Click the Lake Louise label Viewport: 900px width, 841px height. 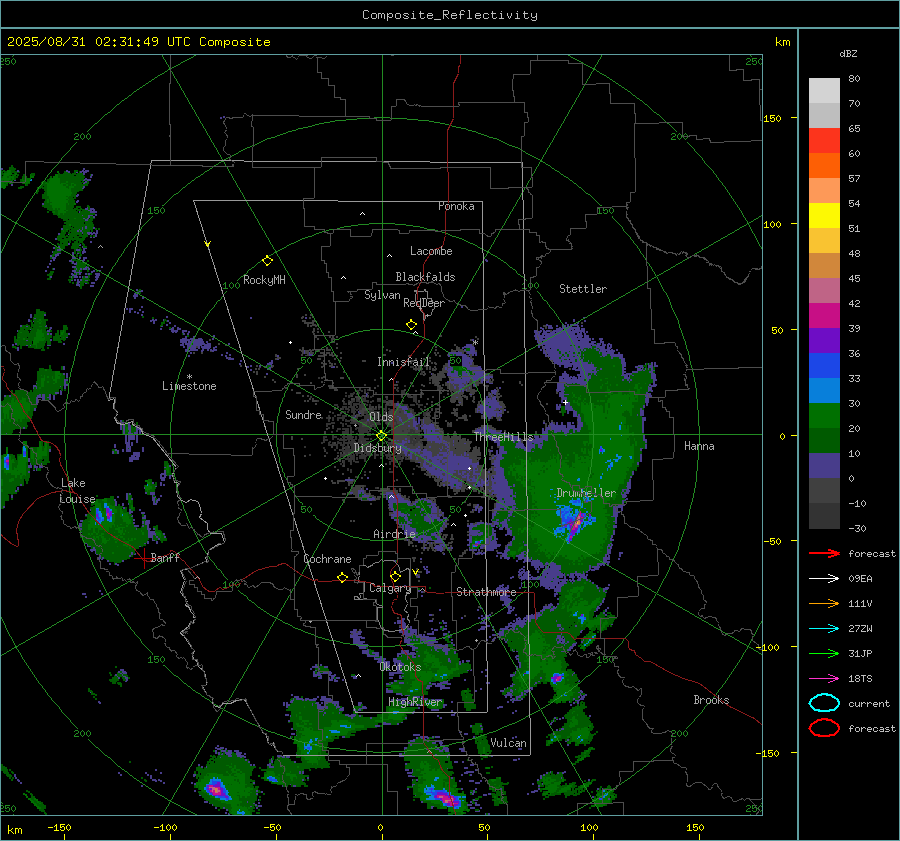(77, 491)
